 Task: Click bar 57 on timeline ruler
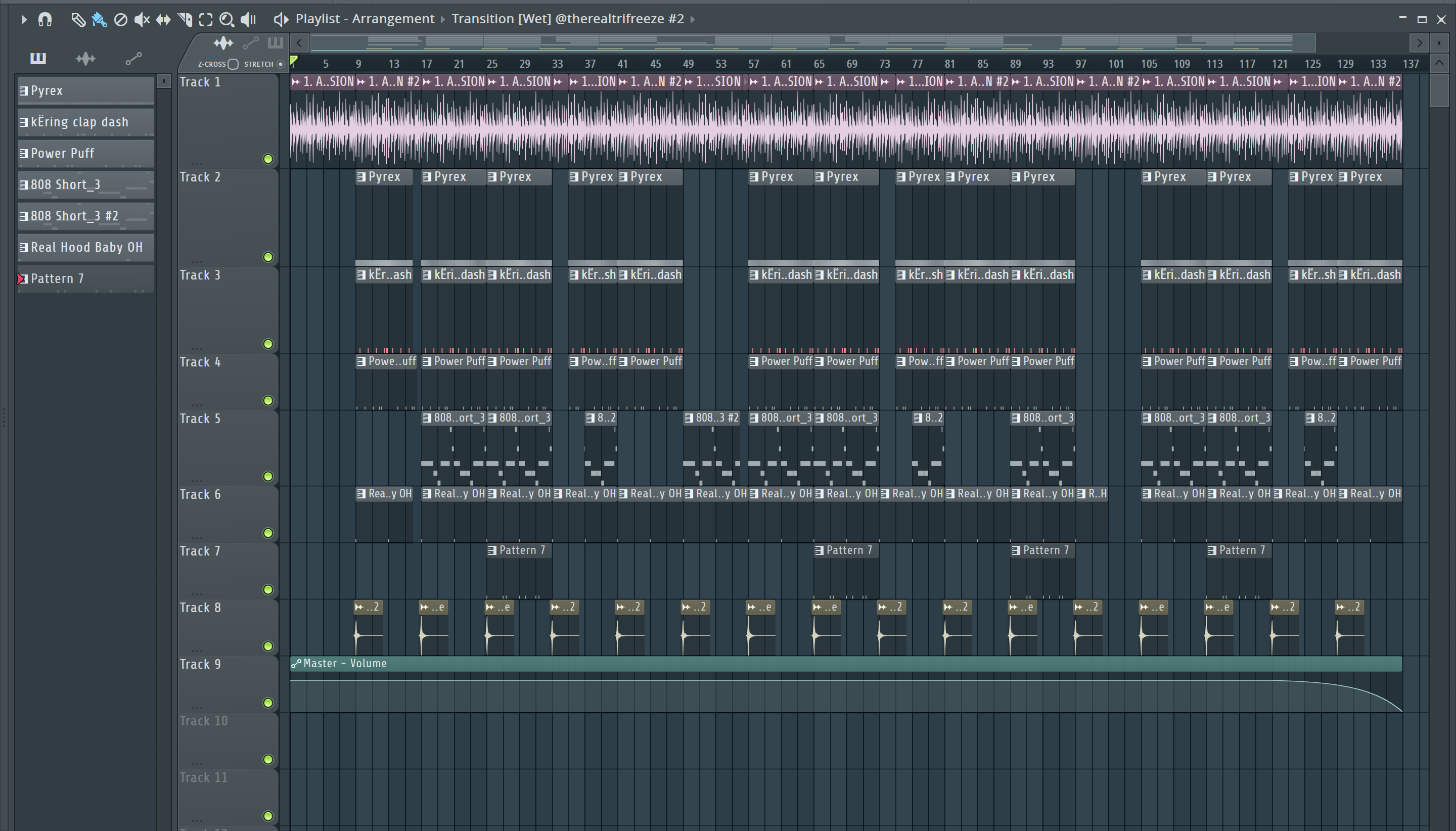(753, 64)
